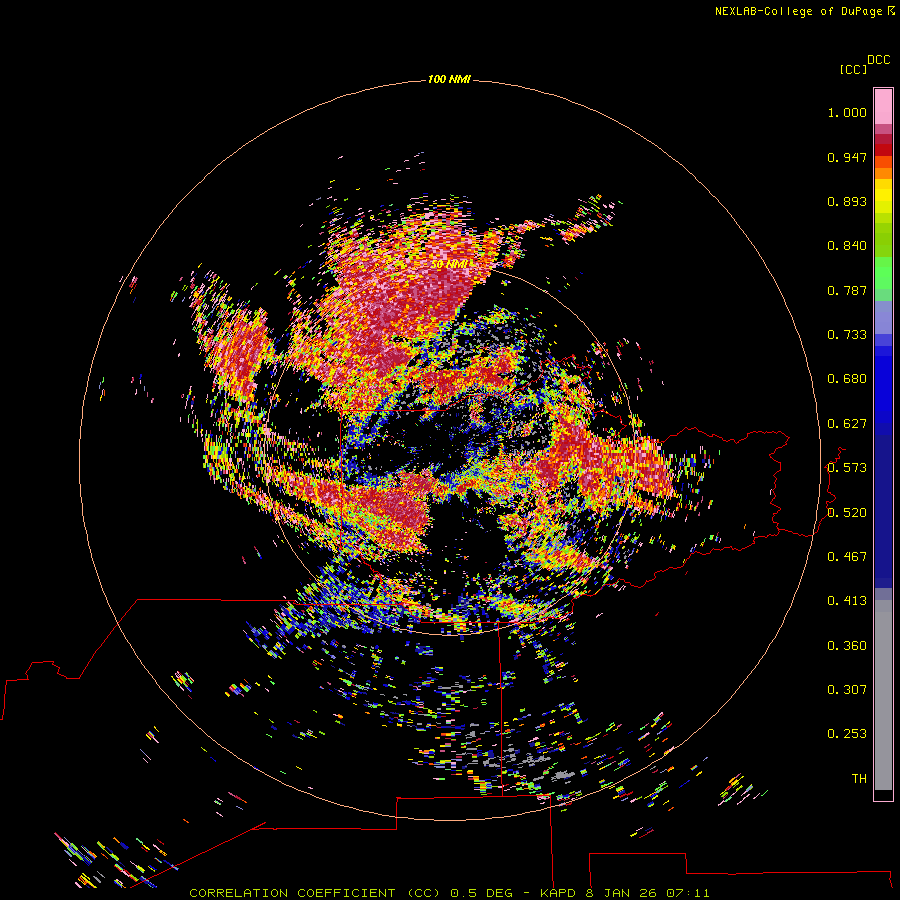The width and height of the screenshot is (900, 900).
Task: Click the 0.733 scale value
Action: [x=847, y=335]
